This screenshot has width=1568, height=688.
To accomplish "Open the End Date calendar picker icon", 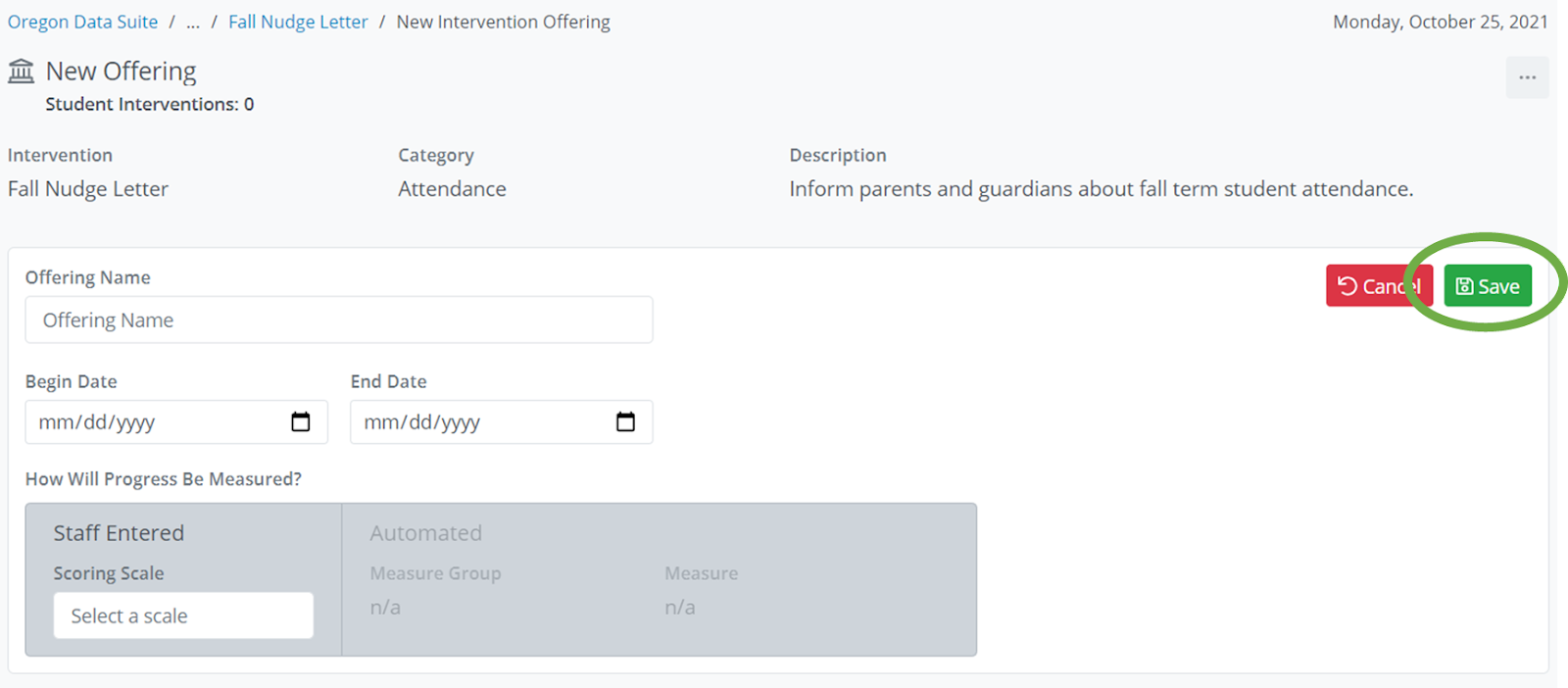I will [x=625, y=422].
